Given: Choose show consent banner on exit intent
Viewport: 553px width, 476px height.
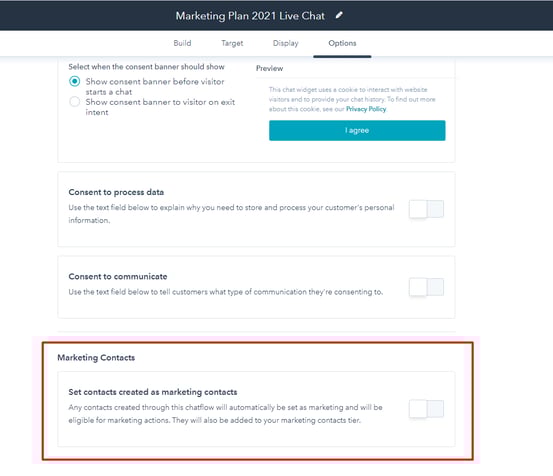Looking at the screenshot, I should pyautogui.click(x=74, y=102).
